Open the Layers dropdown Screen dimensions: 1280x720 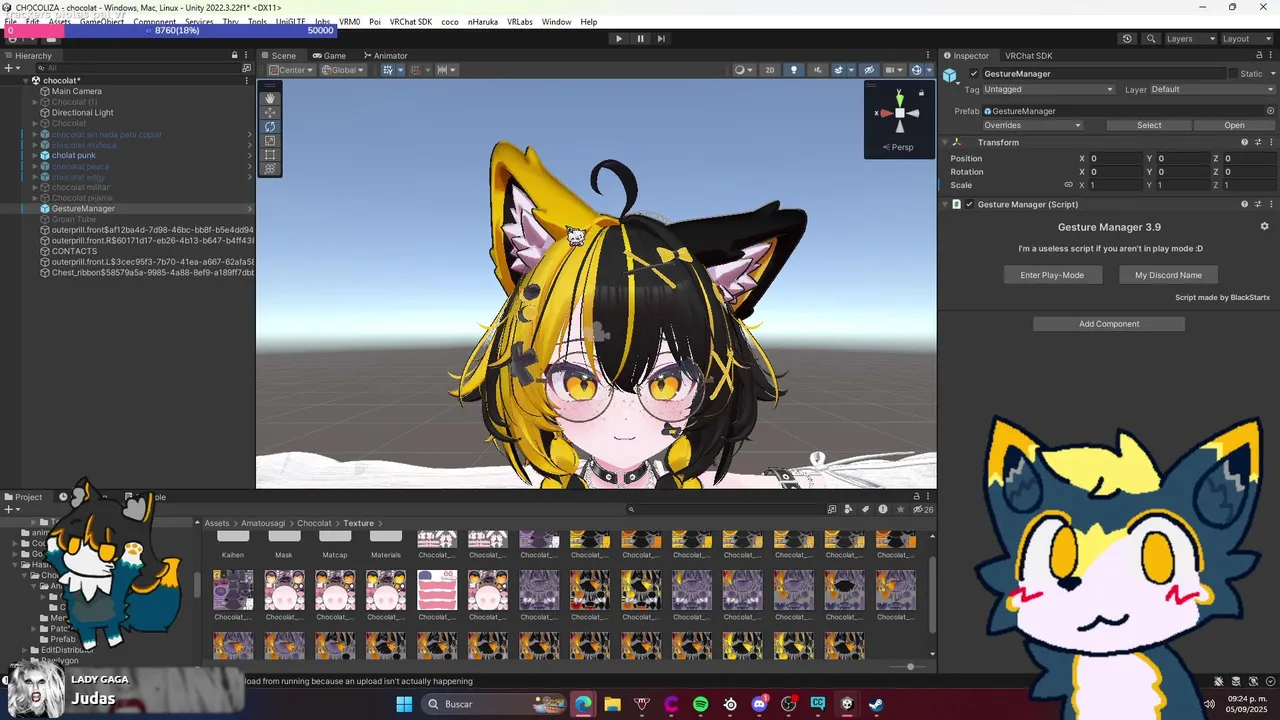tap(1189, 39)
